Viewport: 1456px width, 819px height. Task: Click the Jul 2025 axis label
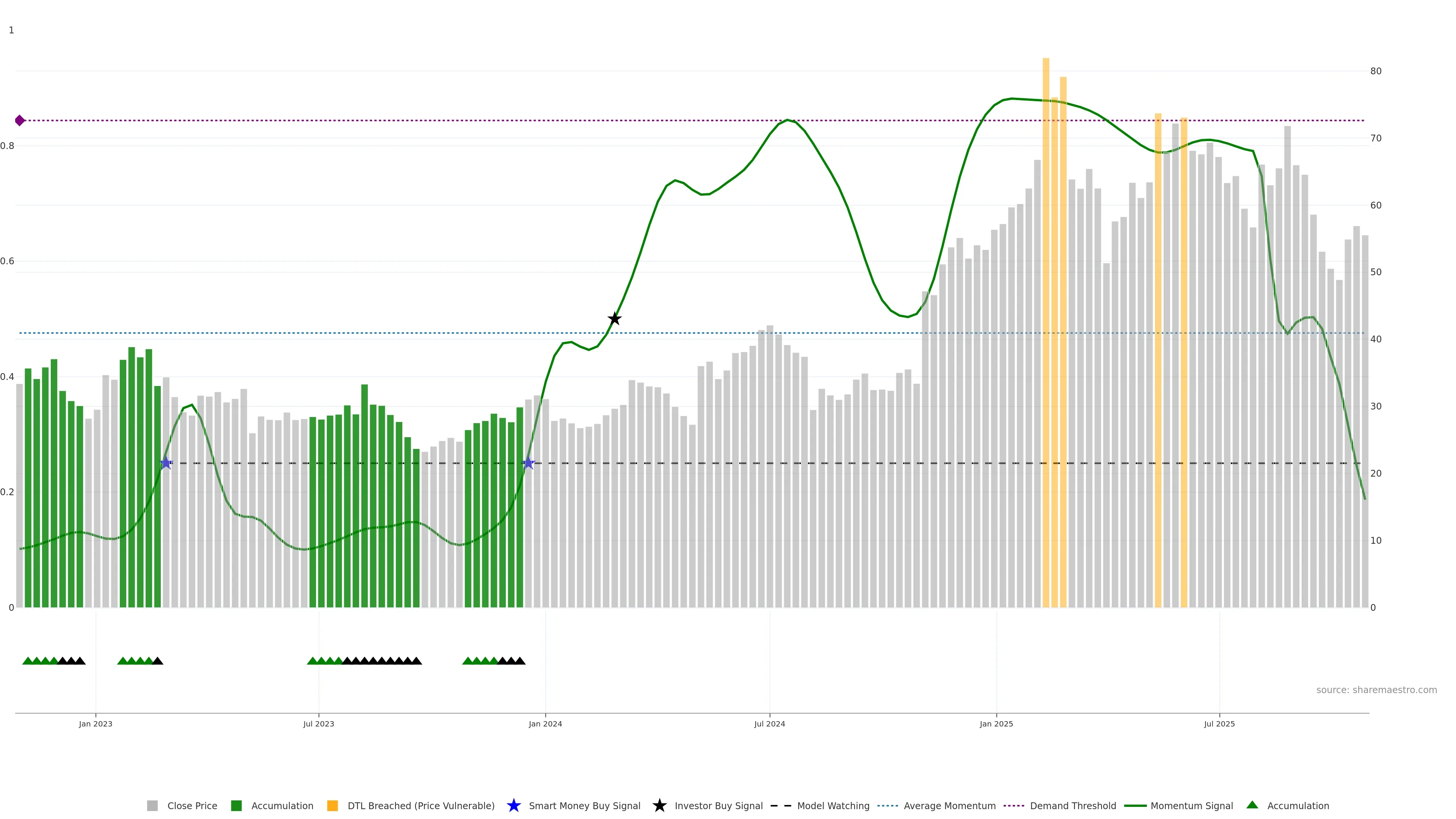pos(1219,723)
